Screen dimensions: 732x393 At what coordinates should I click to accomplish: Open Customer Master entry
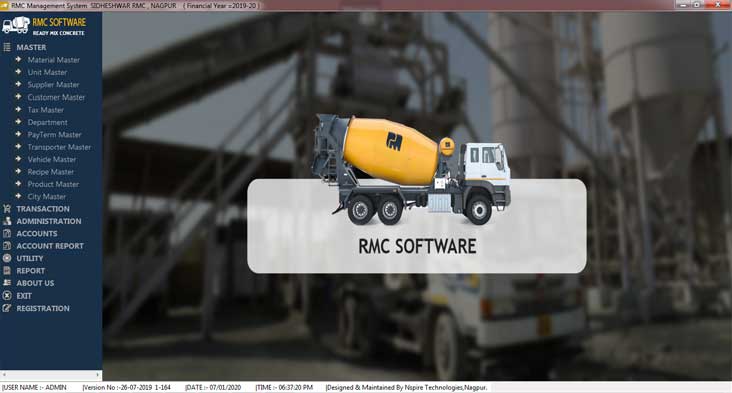coord(56,97)
